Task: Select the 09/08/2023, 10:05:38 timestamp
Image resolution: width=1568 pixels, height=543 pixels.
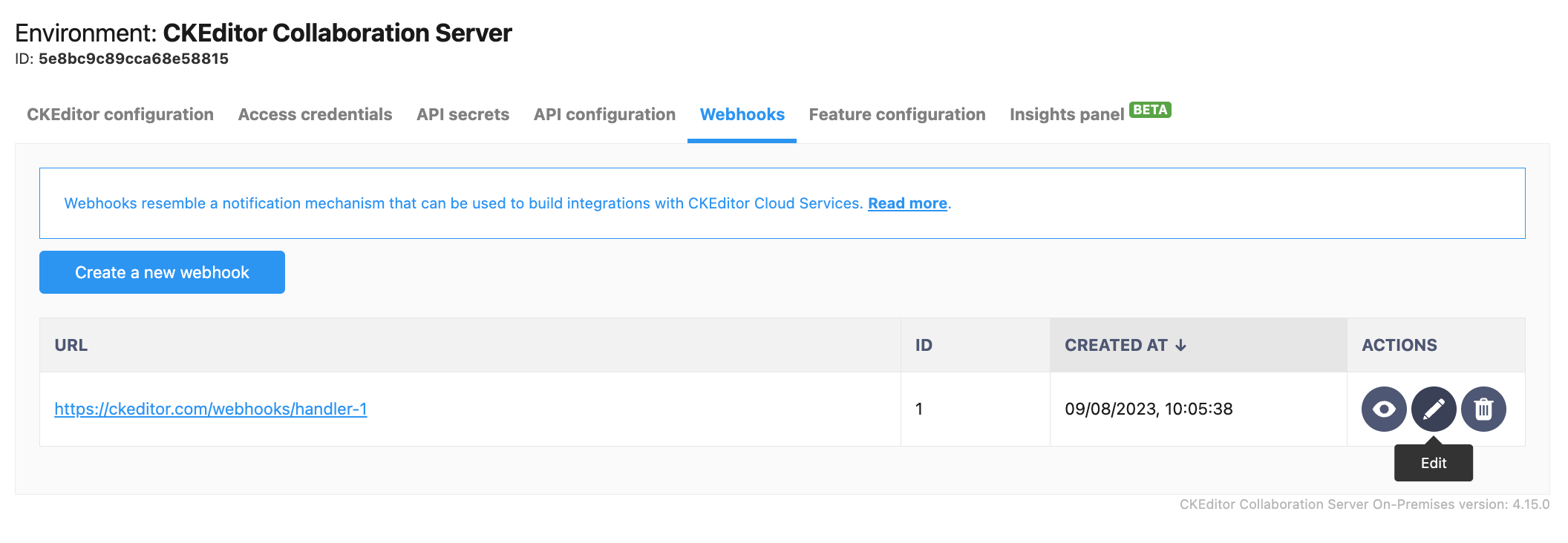Action: 1149,409
